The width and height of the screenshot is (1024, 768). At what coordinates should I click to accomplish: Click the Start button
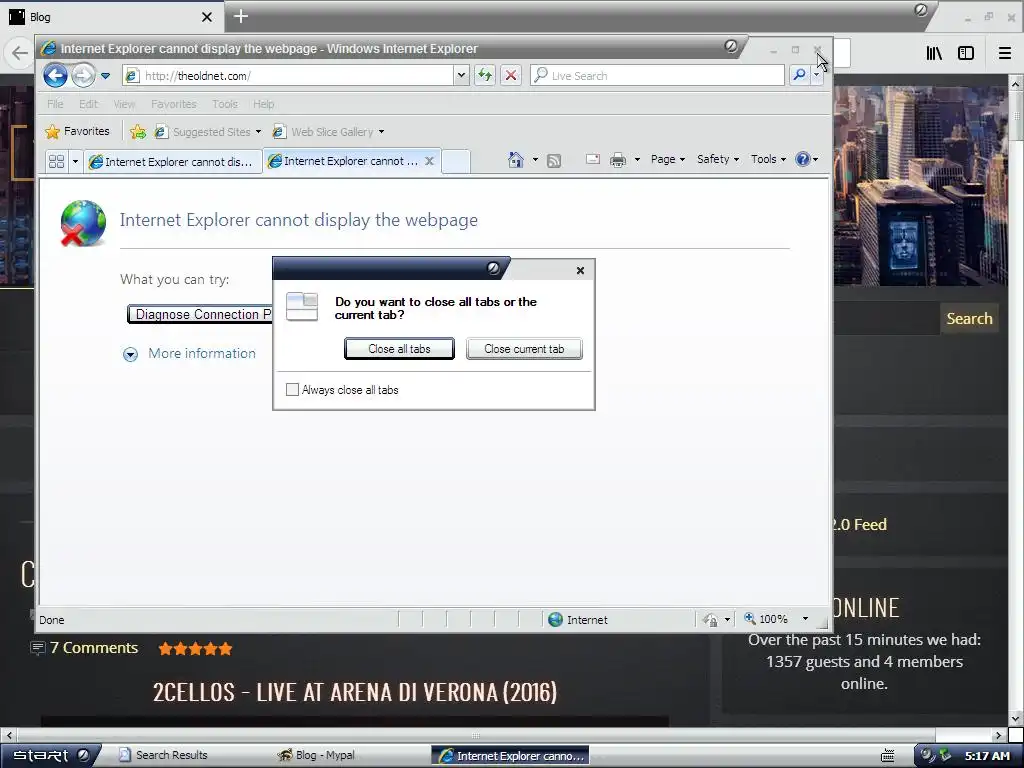tap(51, 755)
